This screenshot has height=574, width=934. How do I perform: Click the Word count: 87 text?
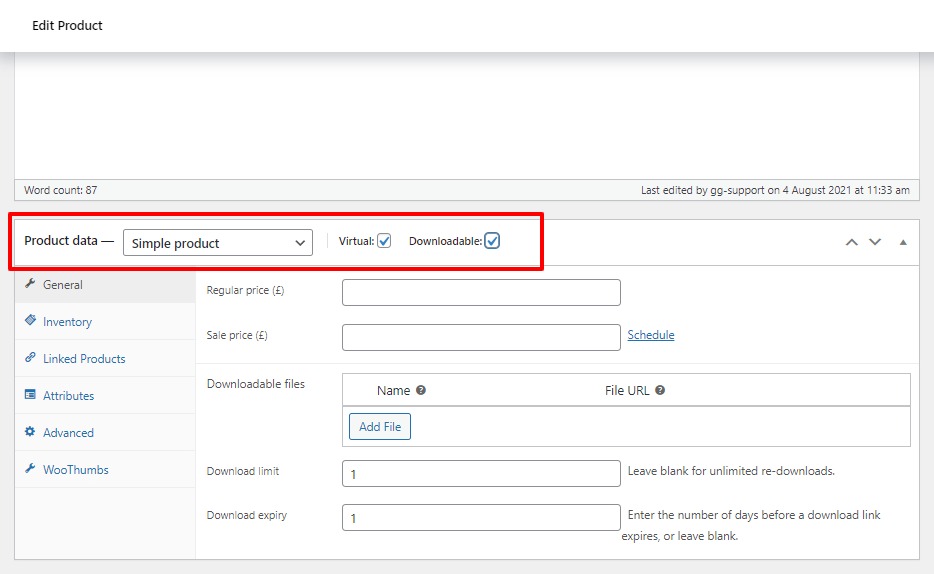tap(60, 190)
